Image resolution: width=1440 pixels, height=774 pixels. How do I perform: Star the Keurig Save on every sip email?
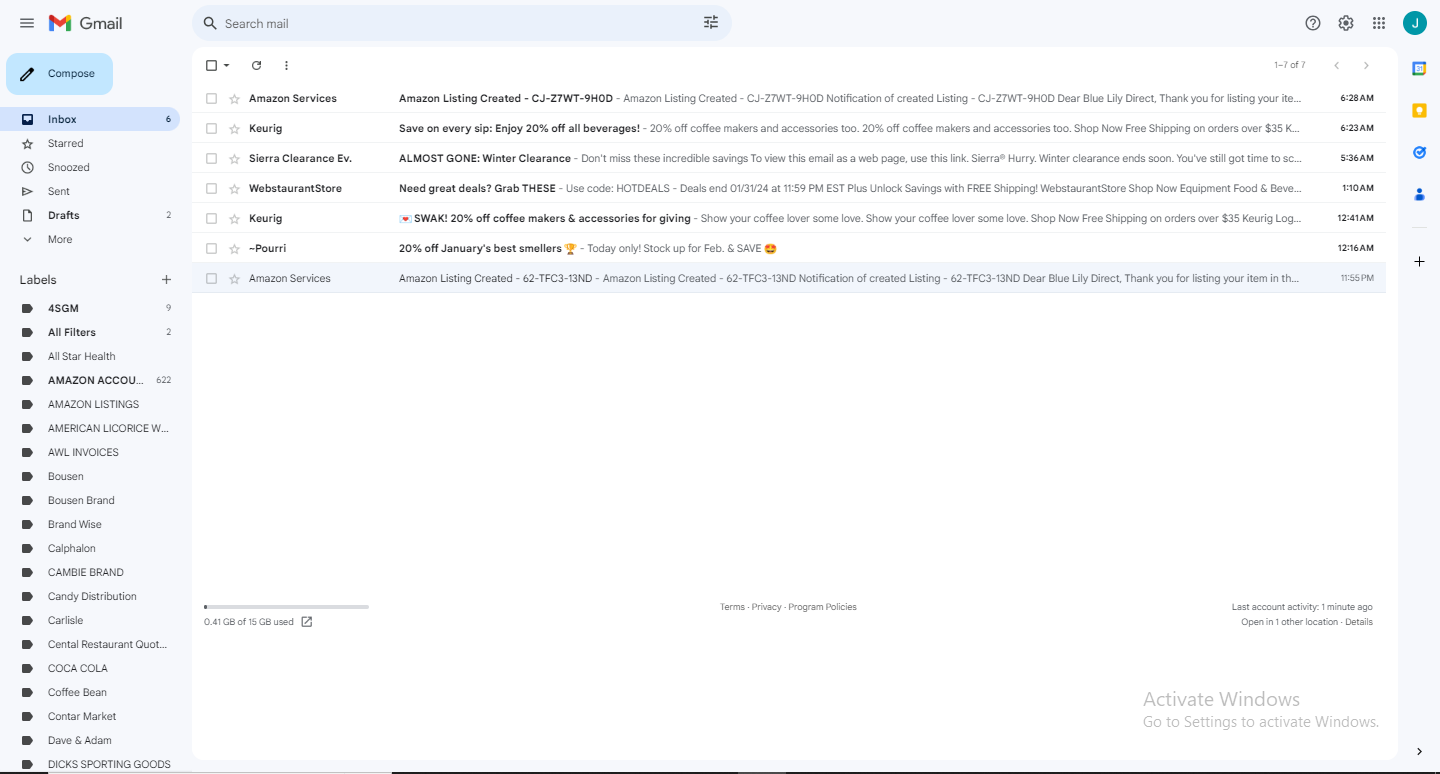point(234,128)
